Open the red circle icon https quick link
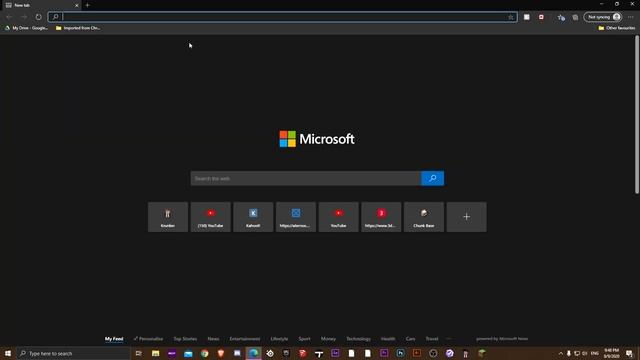The height and width of the screenshot is (360, 640). click(381, 217)
